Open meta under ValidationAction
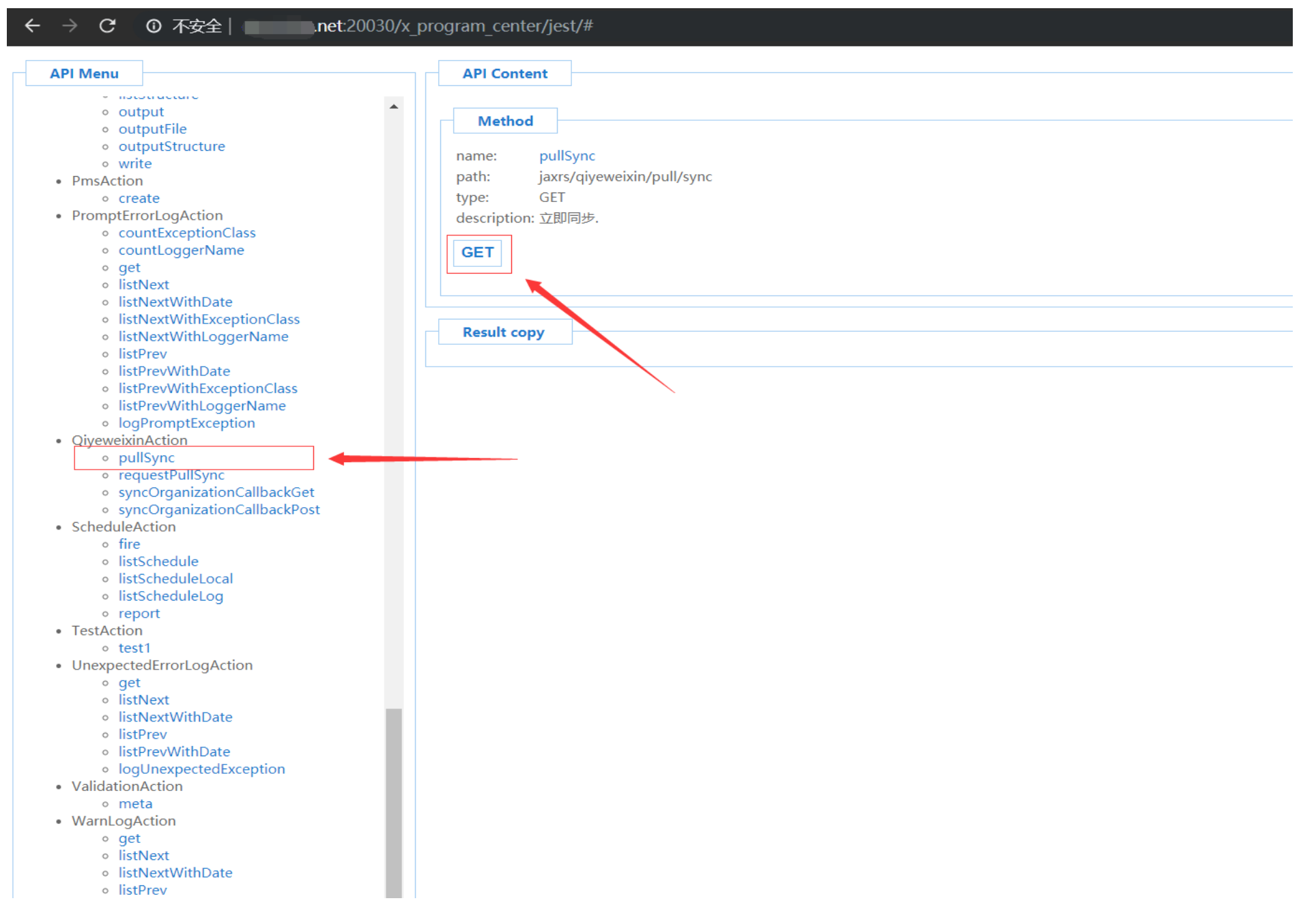 click(135, 804)
